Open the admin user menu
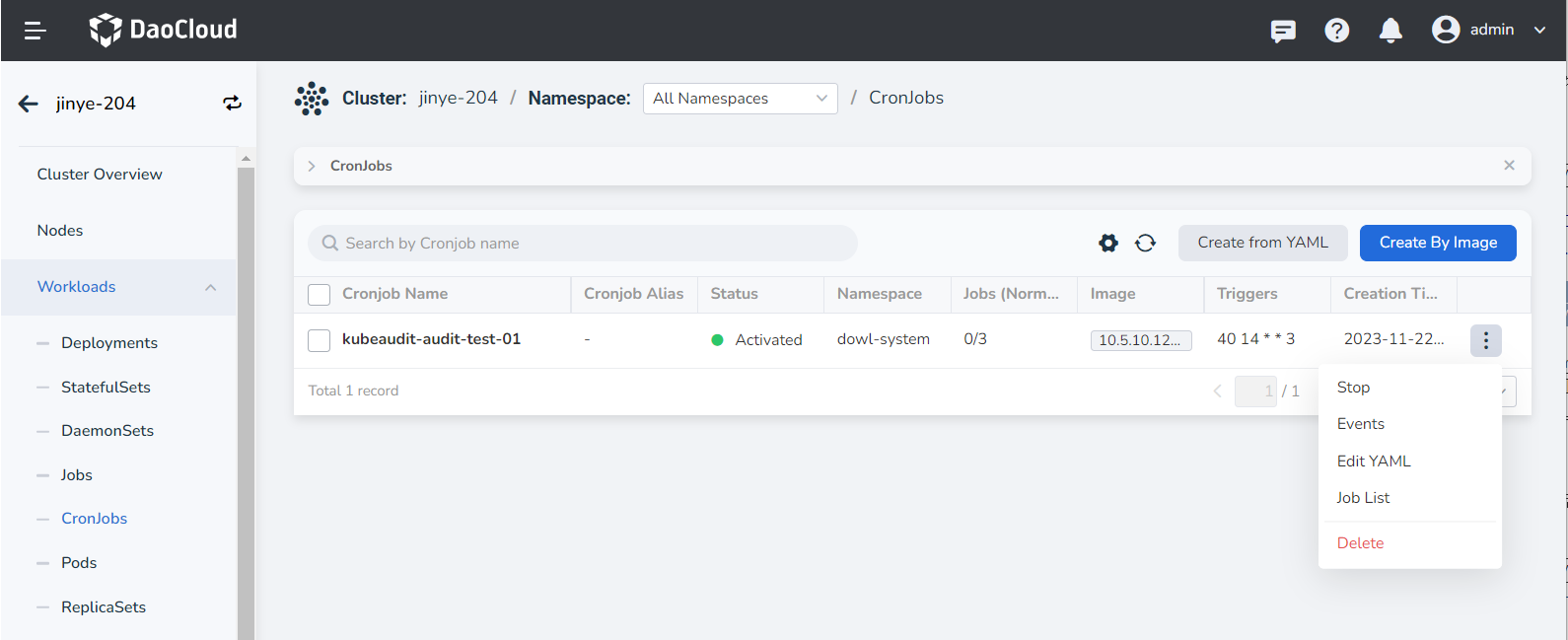The width and height of the screenshot is (1568, 640). [1489, 30]
